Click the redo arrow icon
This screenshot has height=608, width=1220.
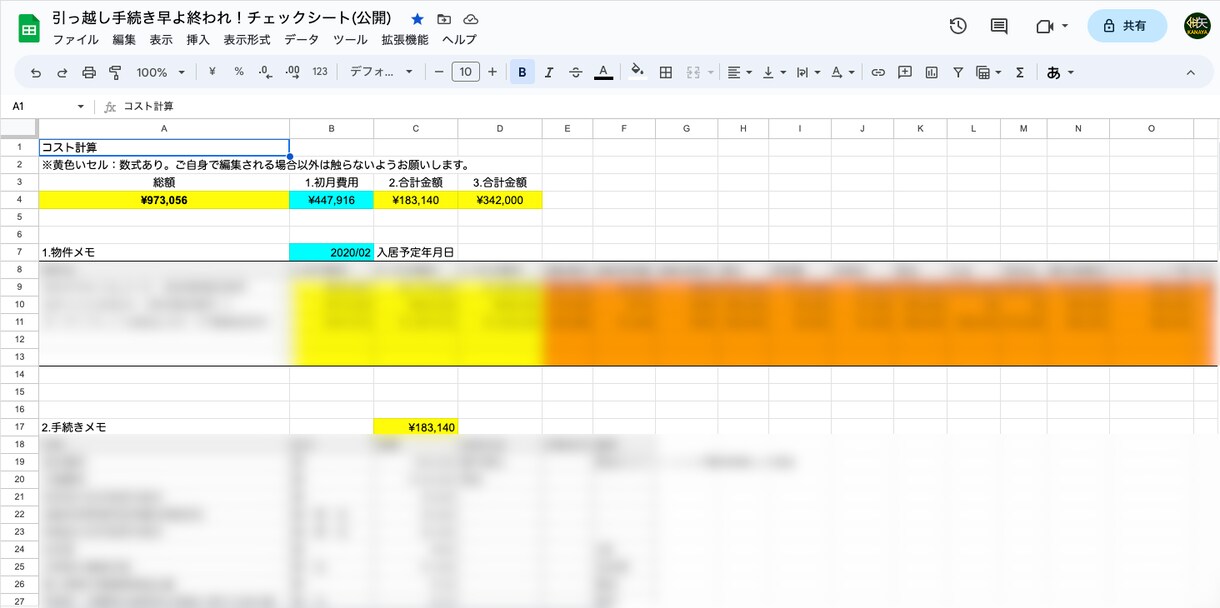(62, 72)
